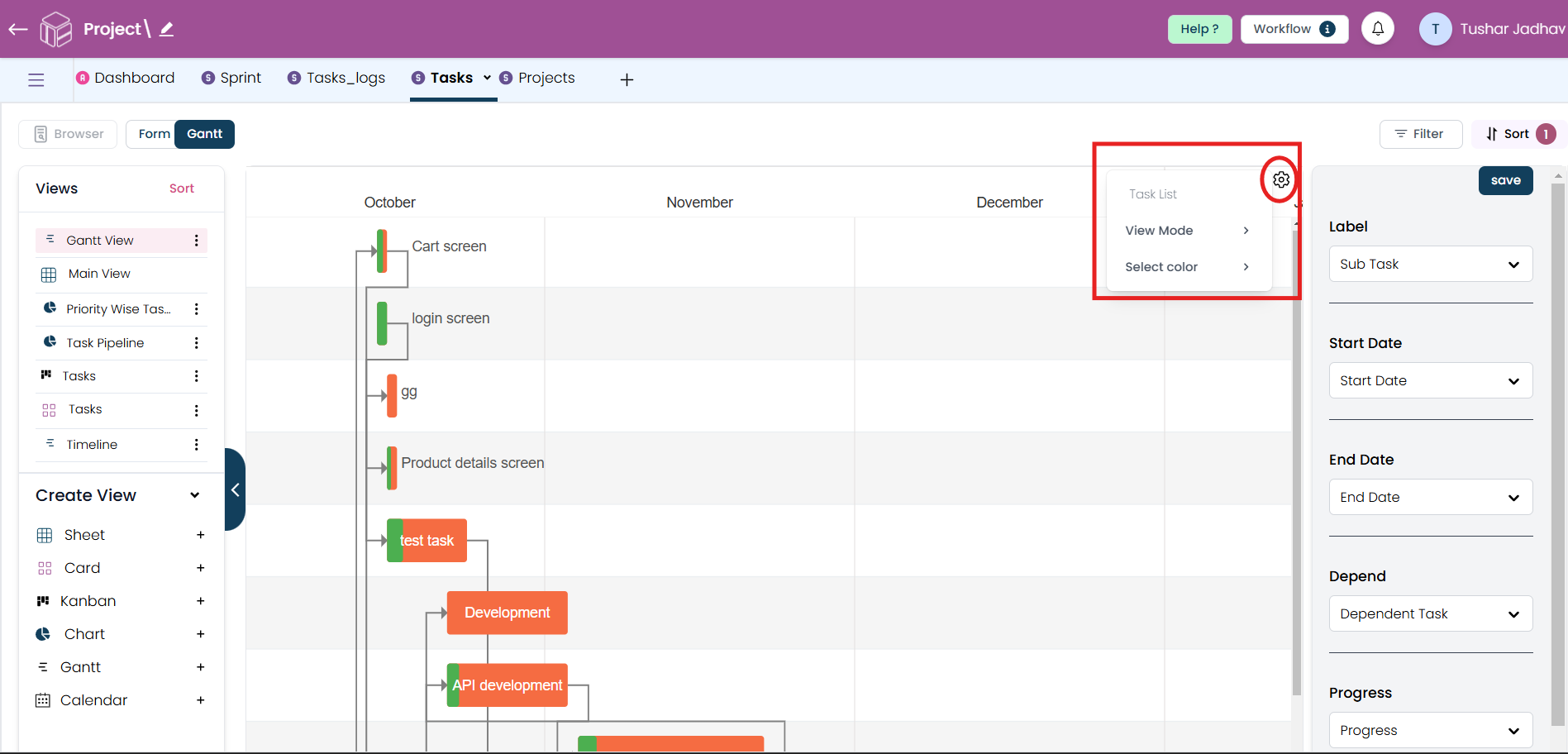The height and width of the screenshot is (754, 1568).
Task: Switch to Gantt mode
Action: (204, 134)
